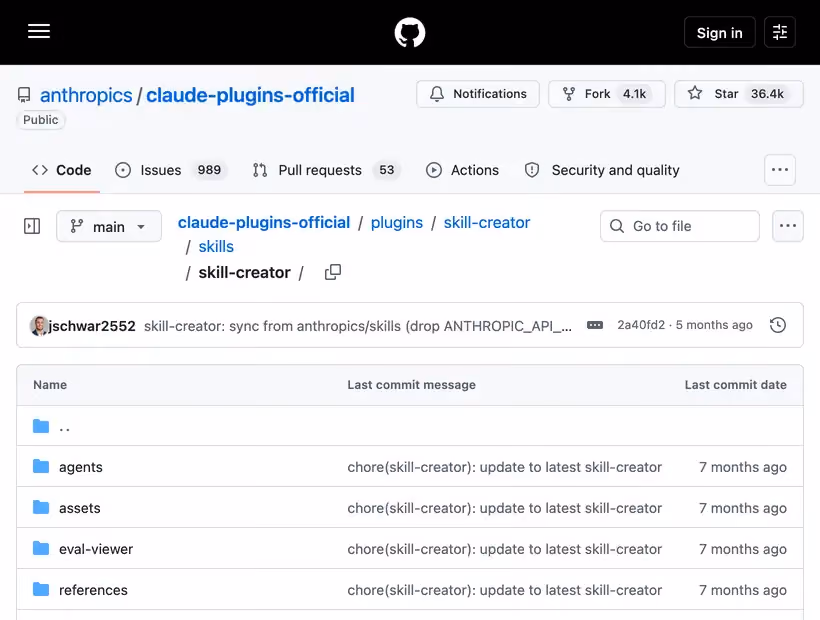Open the Actions tab

pyautogui.click(x=462, y=170)
